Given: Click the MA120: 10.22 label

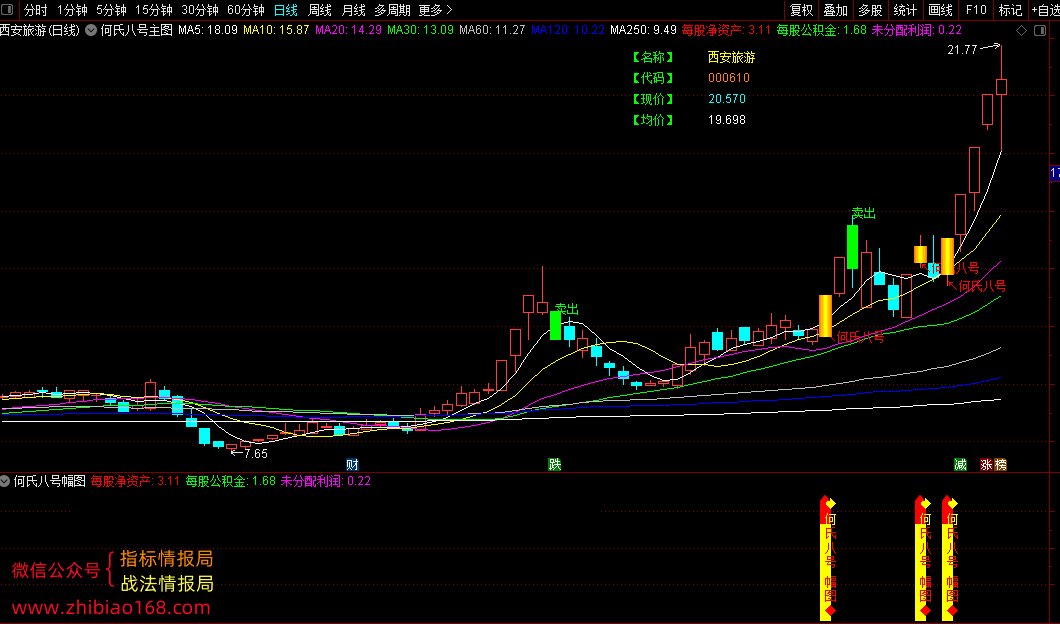Looking at the screenshot, I should [568, 30].
